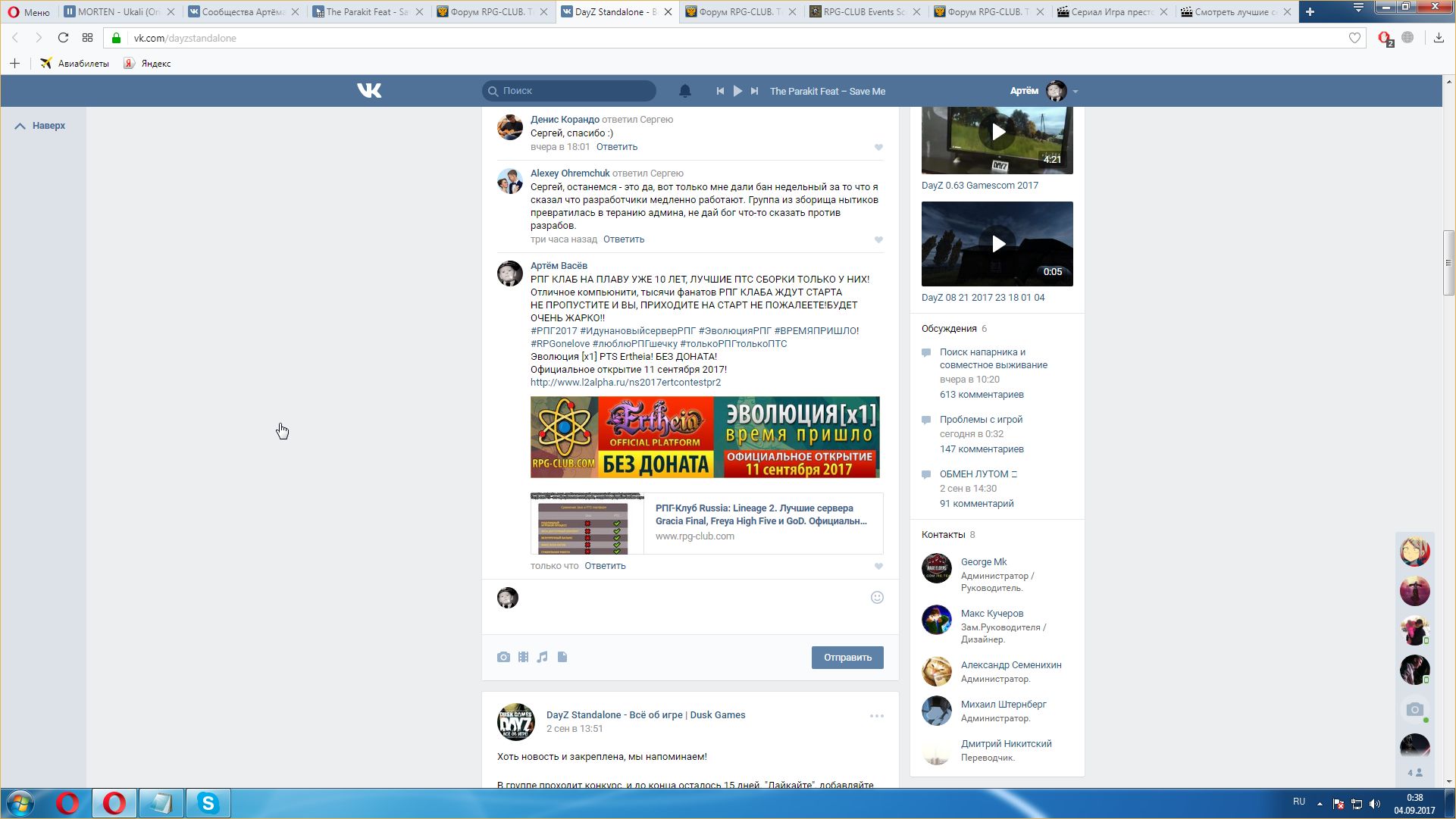Click Наверх to scroll to top

[40, 126]
